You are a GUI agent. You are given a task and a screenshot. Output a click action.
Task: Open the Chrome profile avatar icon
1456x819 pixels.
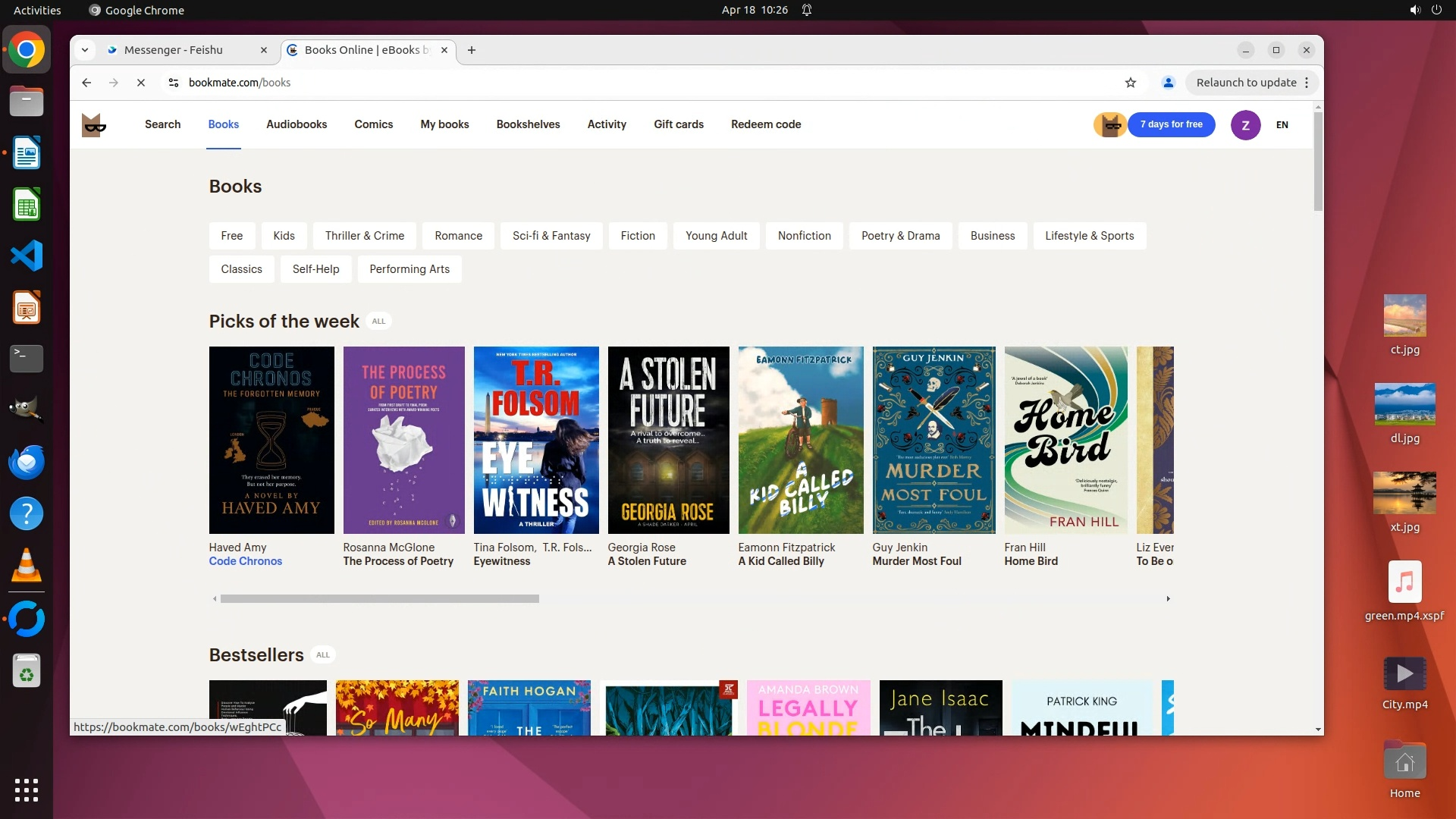[1168, 83]
